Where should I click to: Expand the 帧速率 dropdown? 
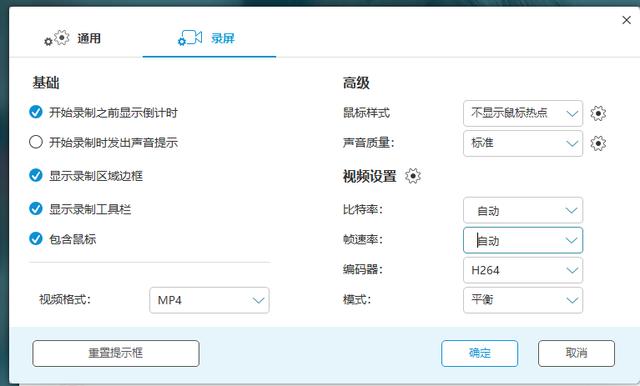click(x=523, y=240)
